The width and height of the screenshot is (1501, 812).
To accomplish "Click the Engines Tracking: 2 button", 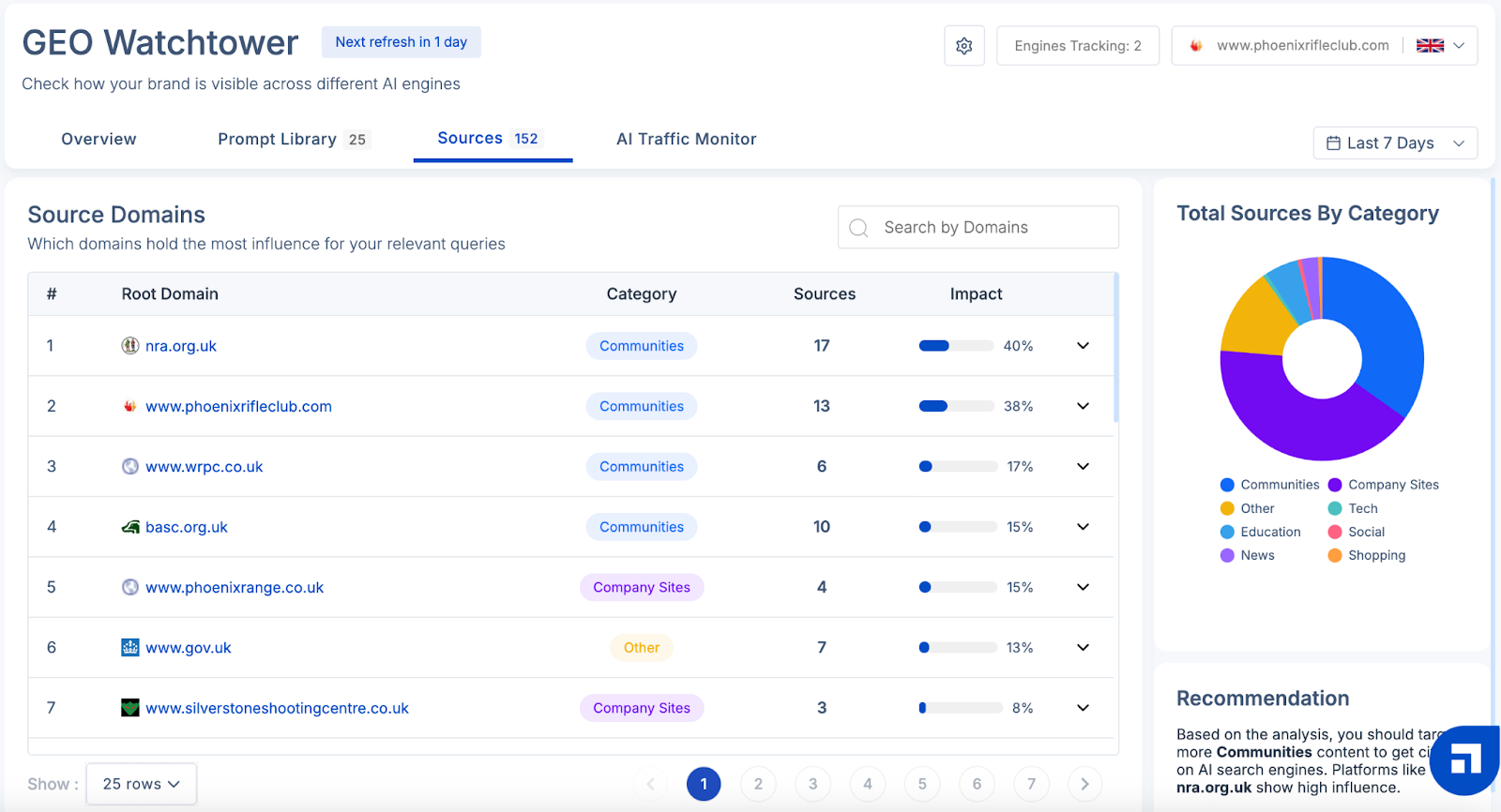I will tap(1078, 46).
